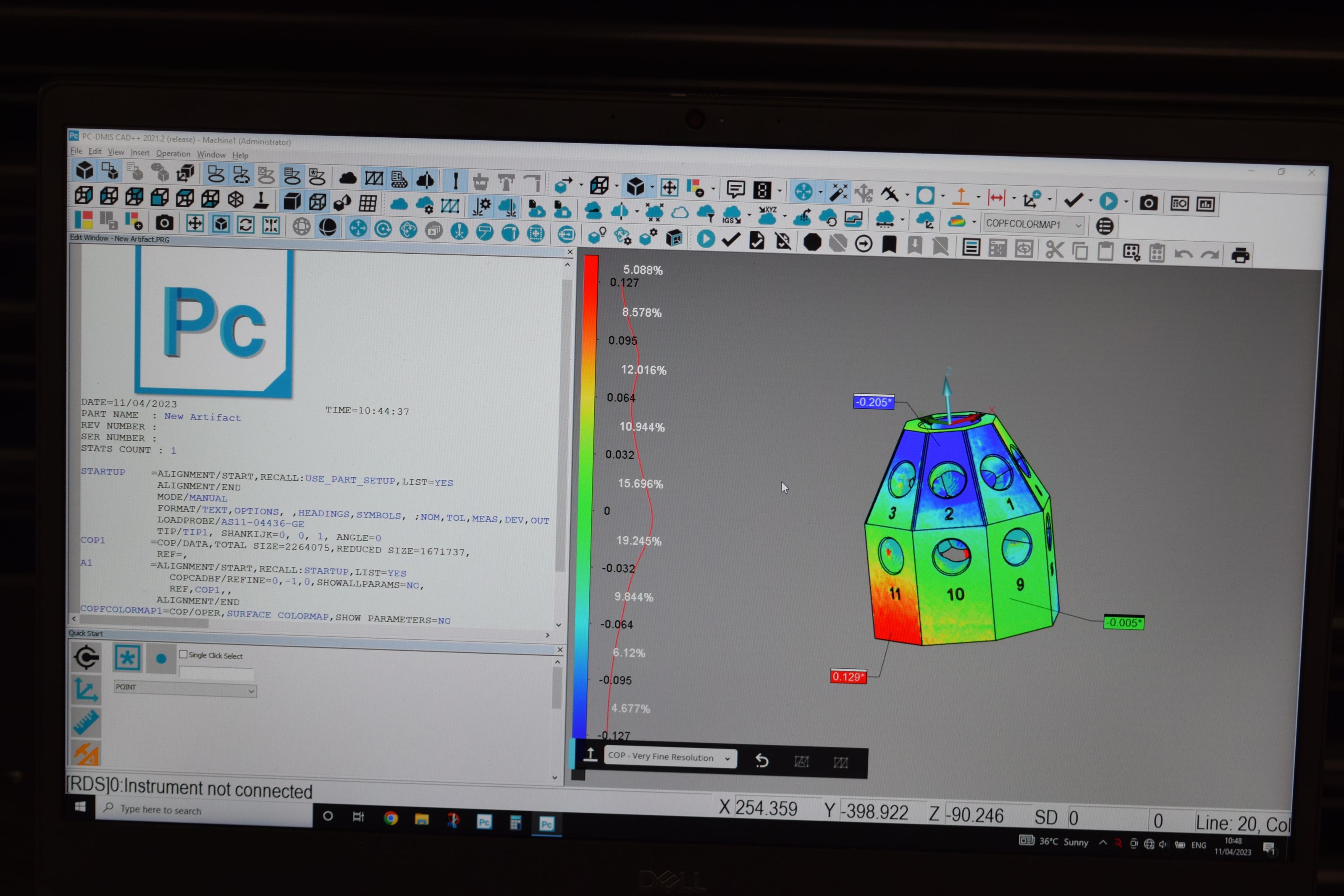Image resolution: width=1344 pixels, height=896 pixels.
Task: Click the black stop octagon icon
Action: (812, 243)
